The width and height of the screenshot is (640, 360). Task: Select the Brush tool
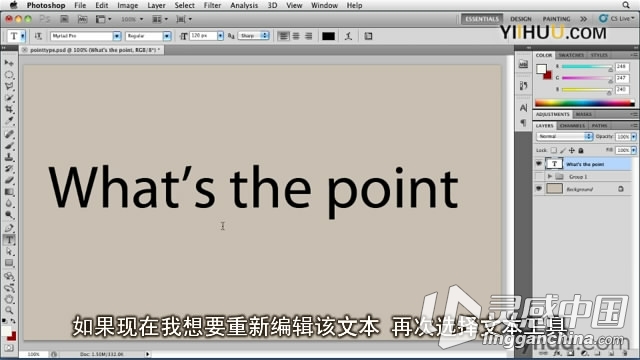tap(9, 145)
